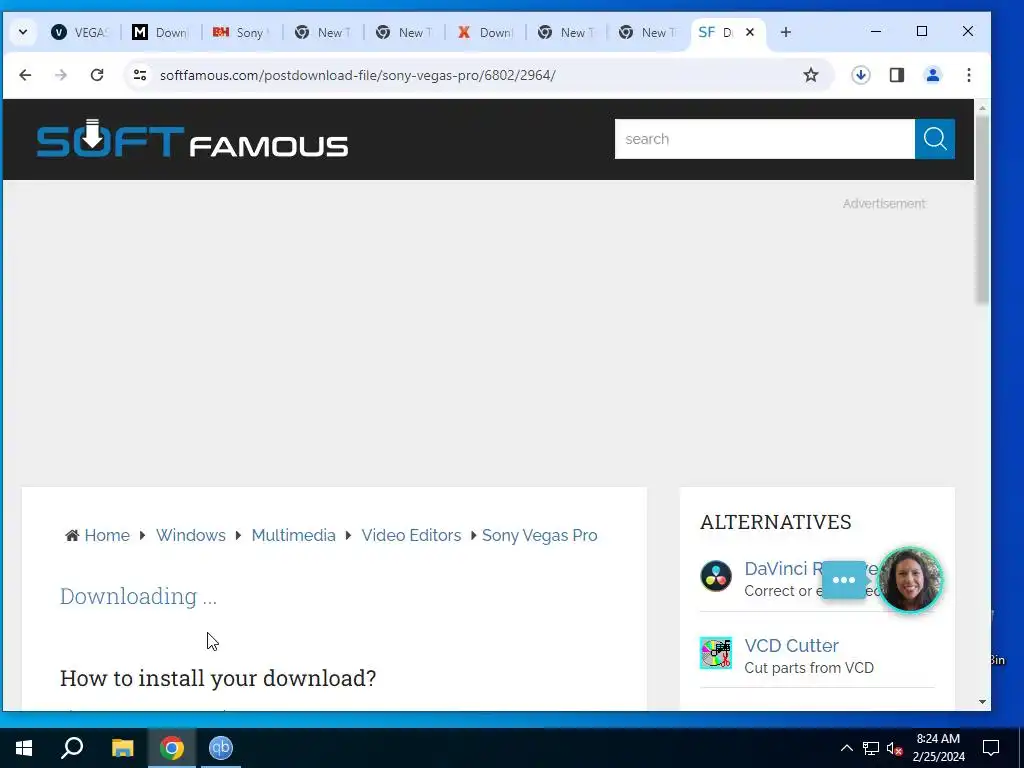Image resolution: width=1024 pixels, height=768 pixels.
Task: Click into the site search field
Action: (764, 138)
